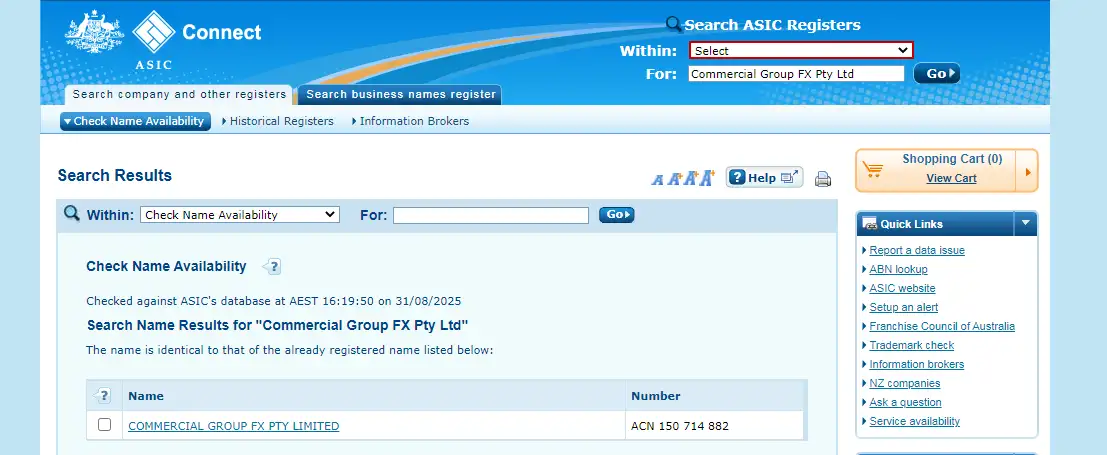The height and width of the screenshot is (455, 1107).
Task: Open the View Cart link
Action: 951,178
